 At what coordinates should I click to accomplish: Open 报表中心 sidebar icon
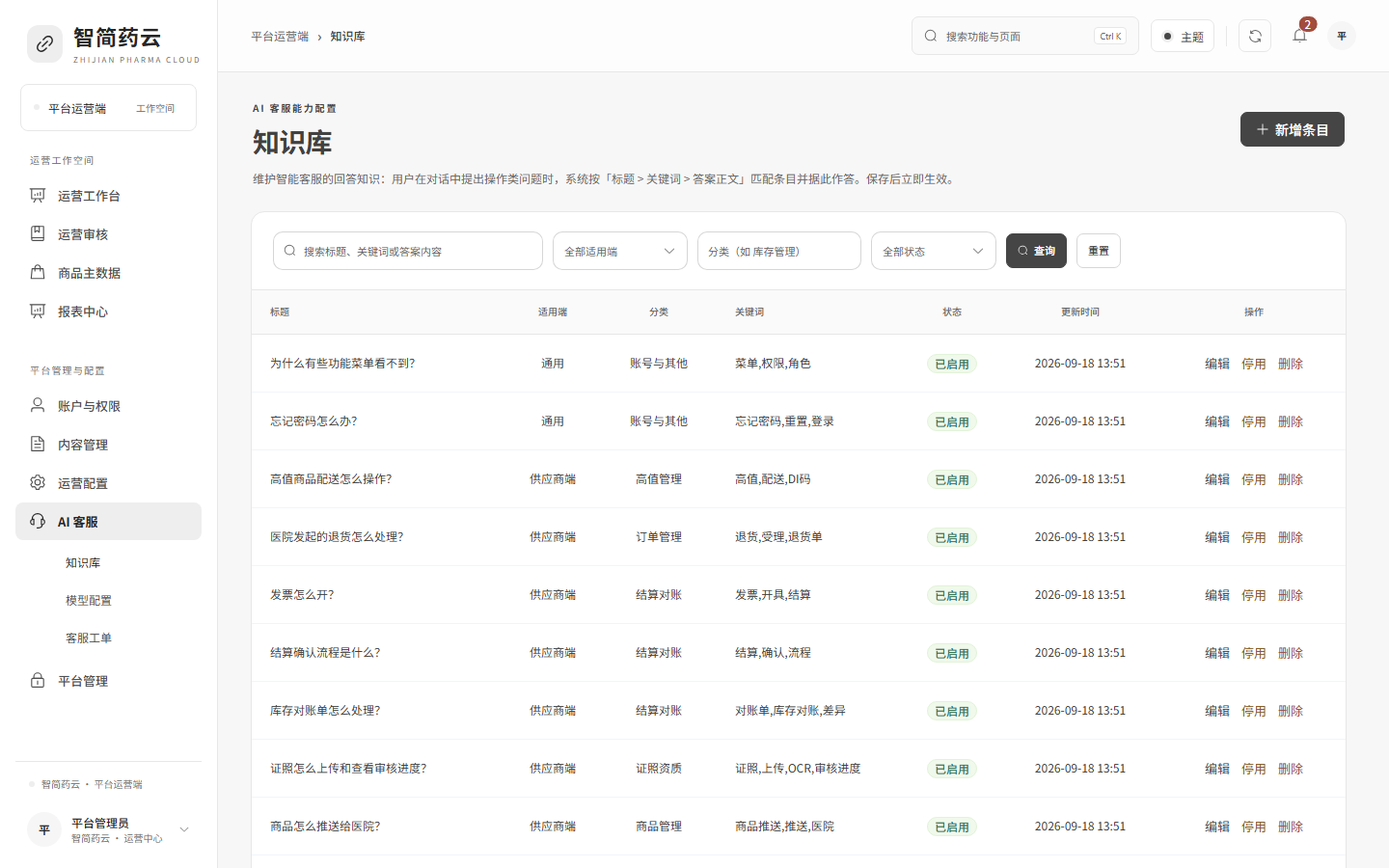click(38, 312)
